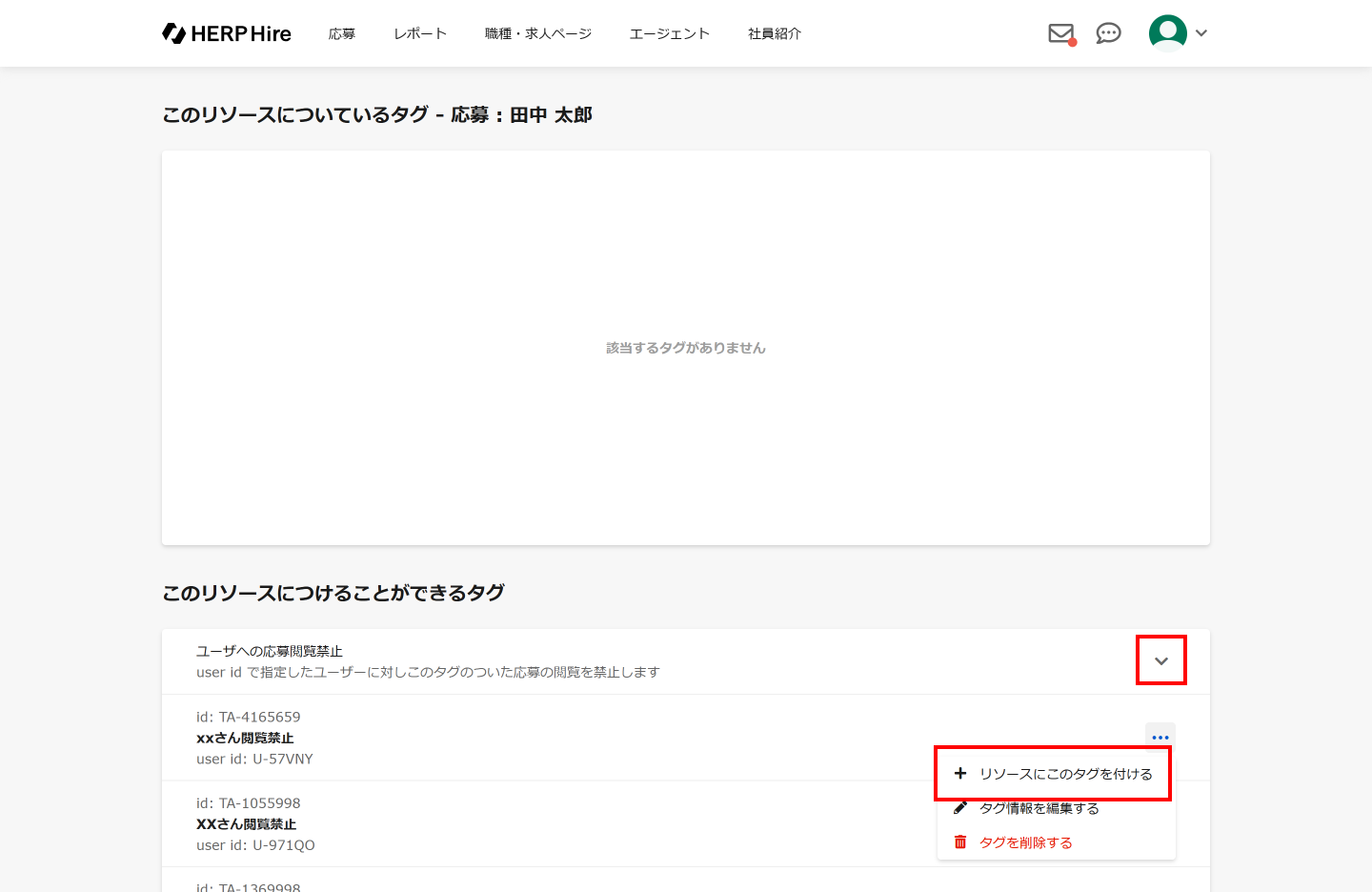This screenshot has width=1372, height=892.
Task: Open the 応募 navigation menu
Action: [x=342, y=33]
